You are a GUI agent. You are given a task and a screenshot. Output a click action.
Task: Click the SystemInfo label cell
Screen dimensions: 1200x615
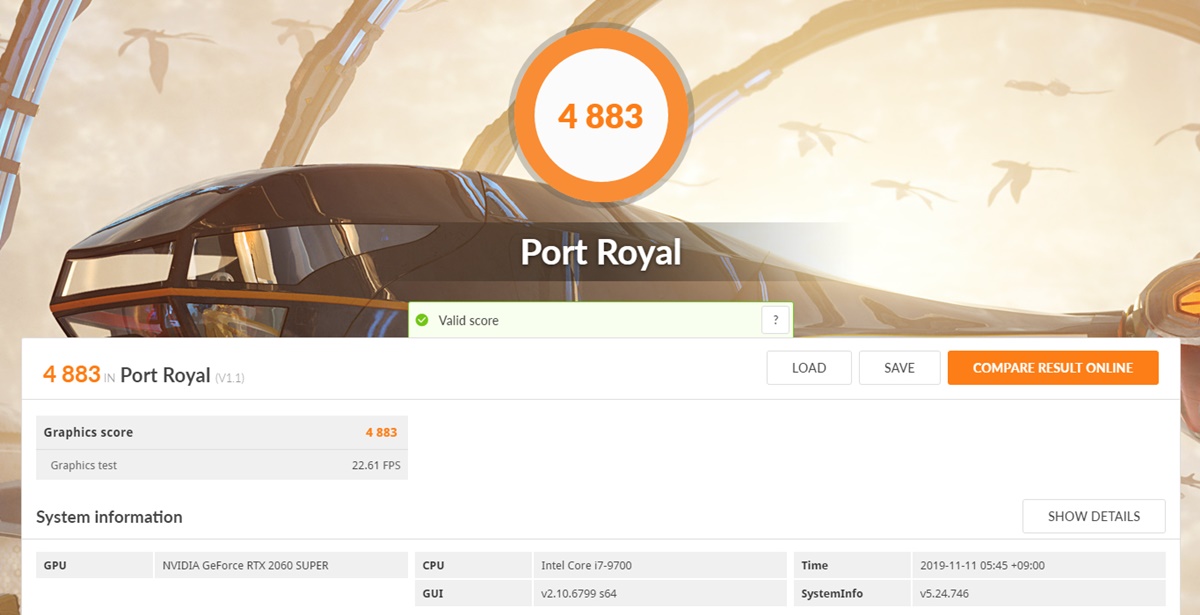pyautogui.click(x=852, y=594)
